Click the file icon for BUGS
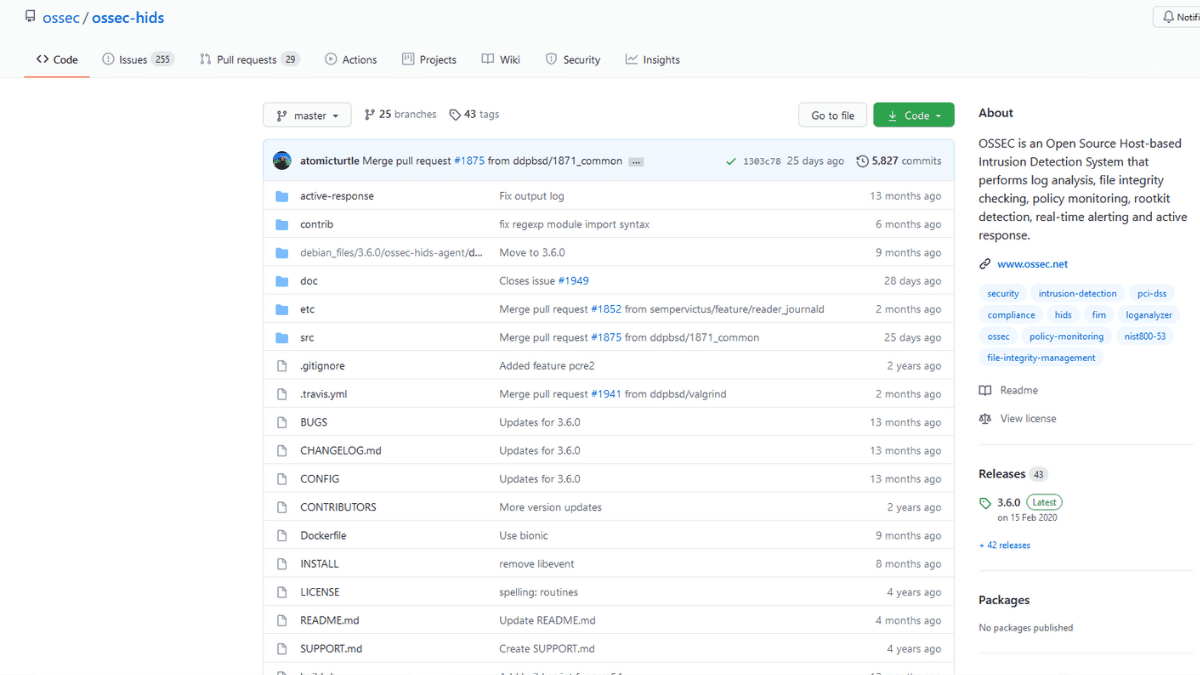This screenshot has width=1200, height=675. (282, 422)
